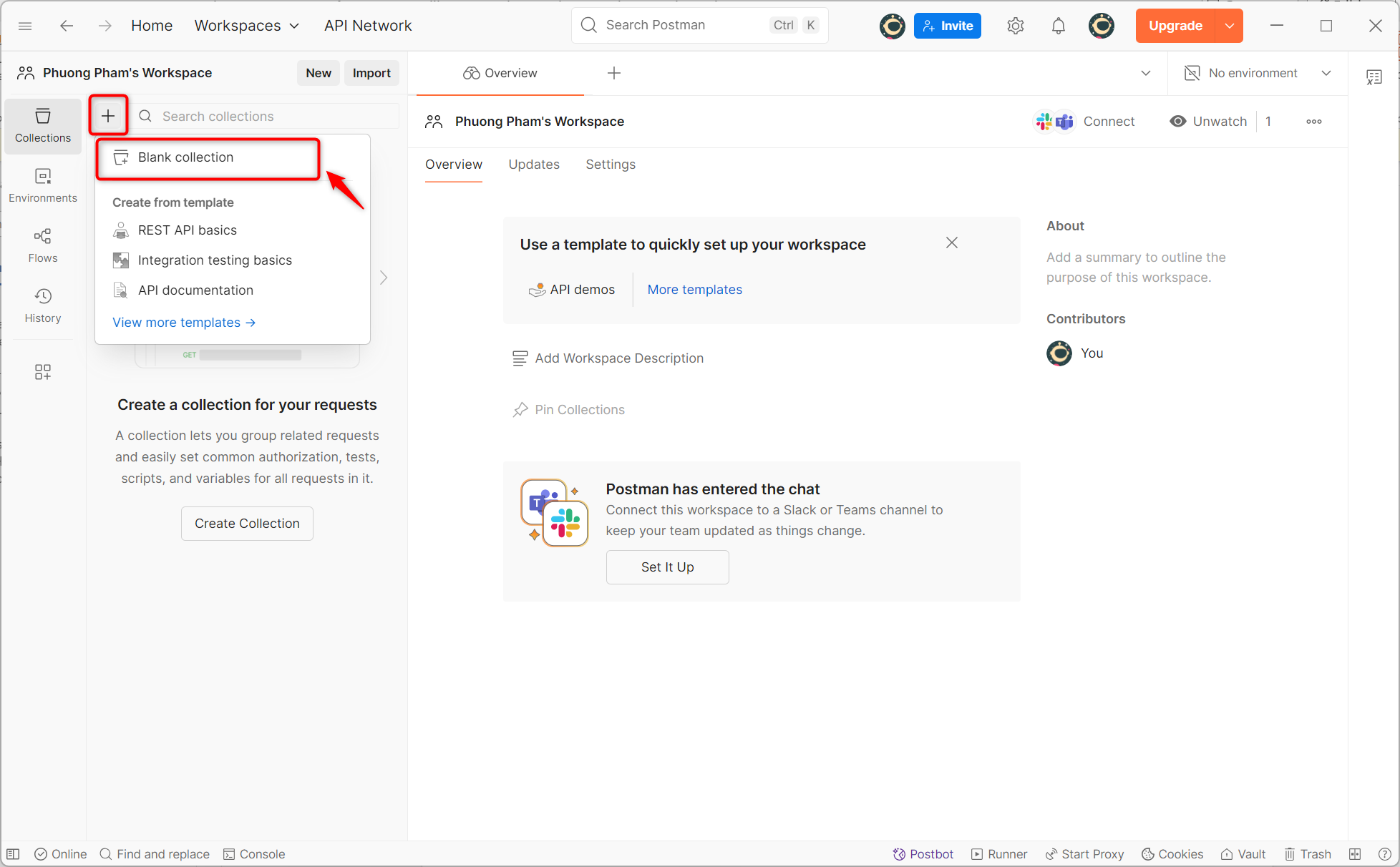Open the Flows sidebar panel
This screenshot has height=867, width=1400.
coord(42,245)
